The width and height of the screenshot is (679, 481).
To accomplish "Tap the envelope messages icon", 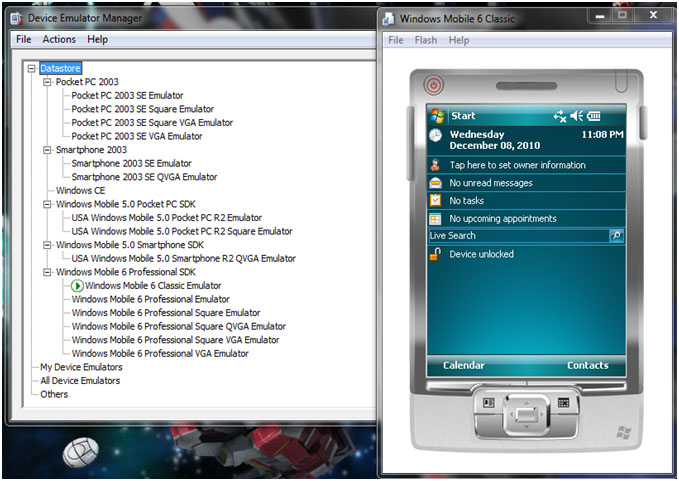I will pyautogui.click(x=435, y=183).
